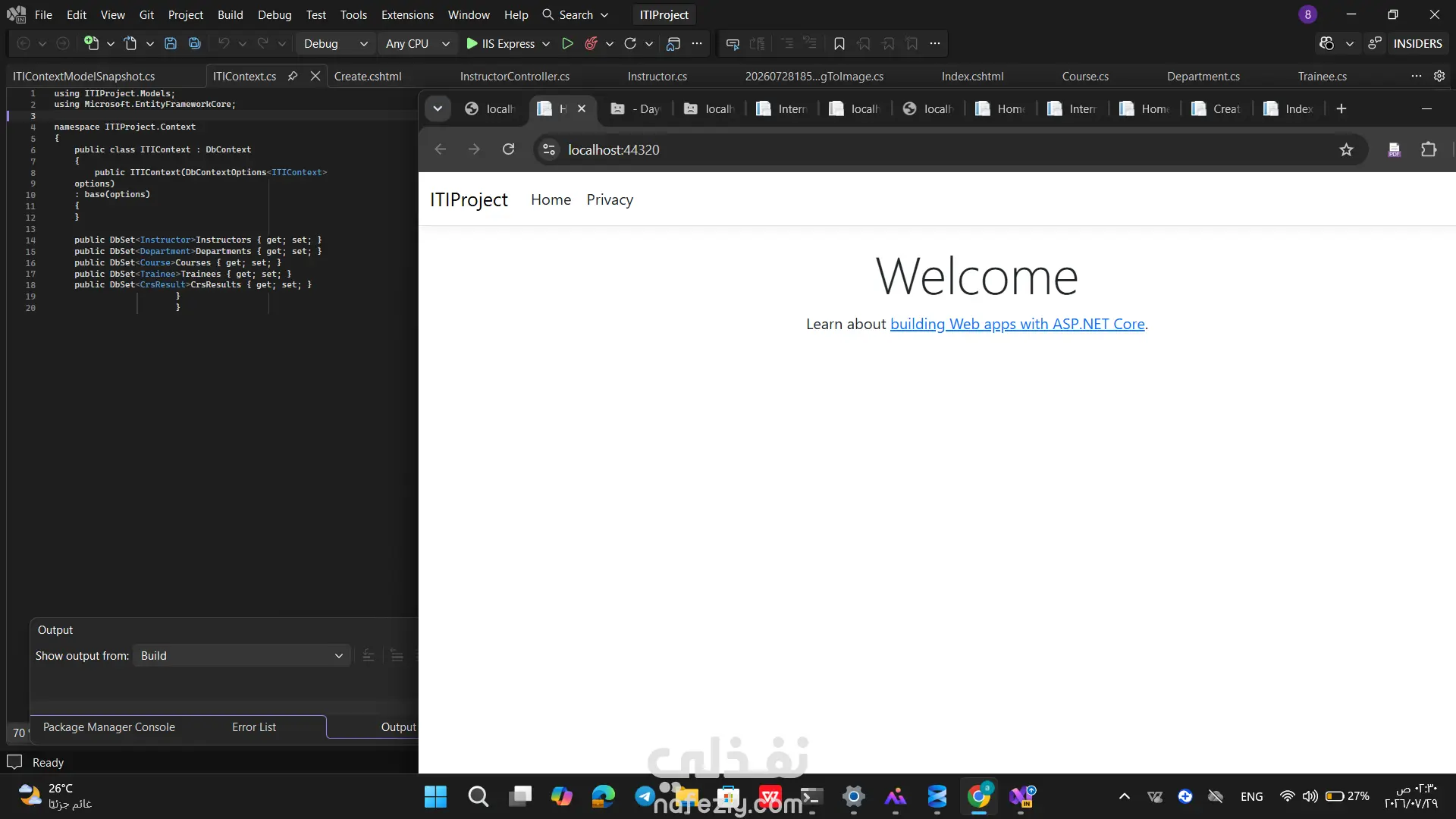Image resolution: width=1456 pixels, height=819 pixels.
Task: Click the ITIProject brand link on webpage
Action: click(x=469, y=199)
